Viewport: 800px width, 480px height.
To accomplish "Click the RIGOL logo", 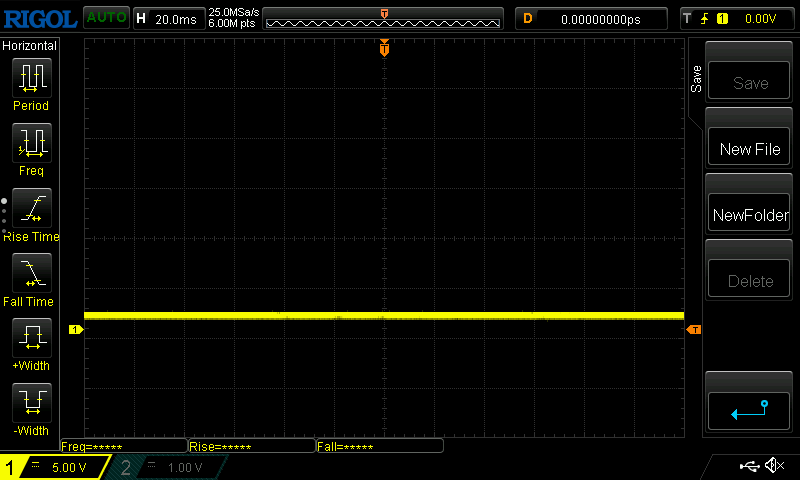I will (40, 19).
